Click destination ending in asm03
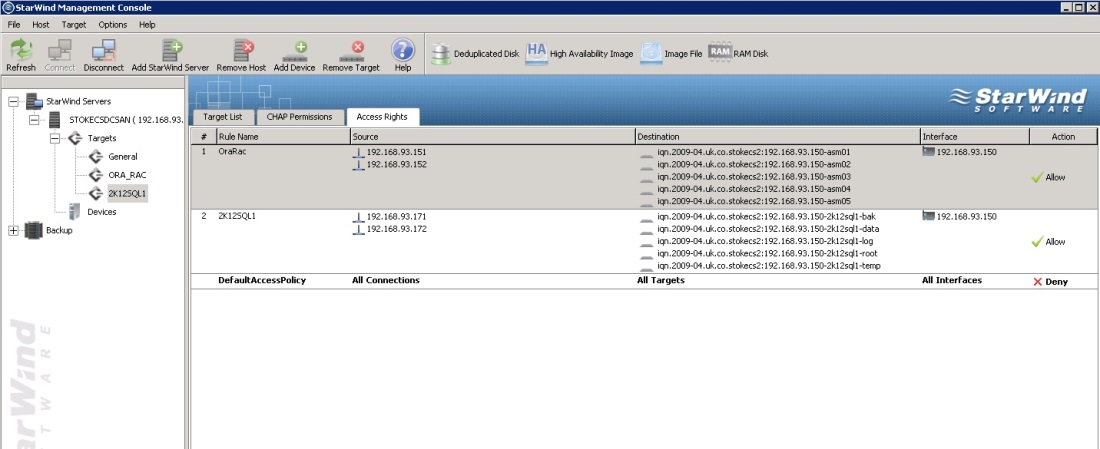Viewport: 1100px width, 449px height. pyautogui.click(x=753, y=177)
